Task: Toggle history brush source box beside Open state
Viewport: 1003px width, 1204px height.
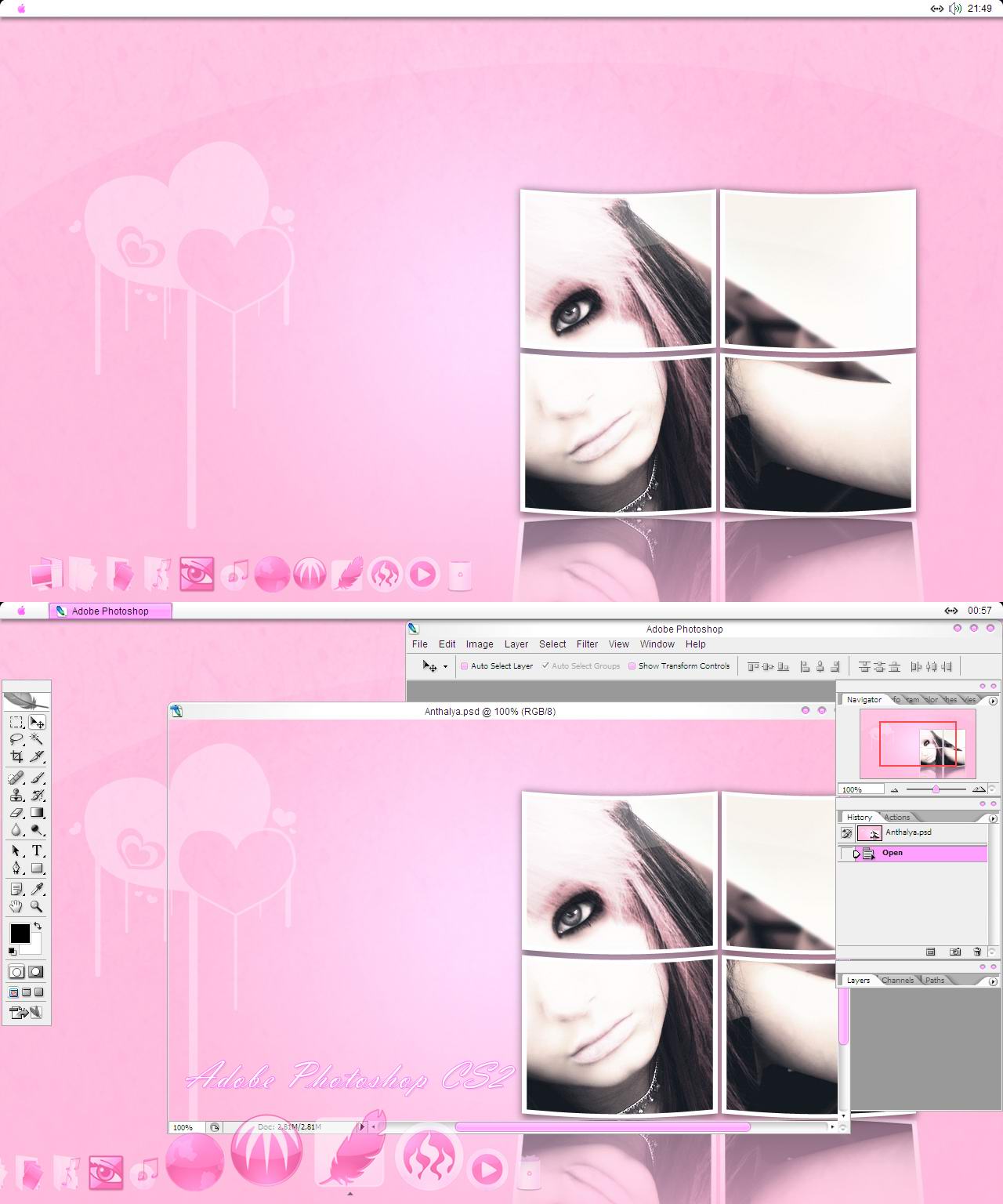Action: (x=846, y=854)
